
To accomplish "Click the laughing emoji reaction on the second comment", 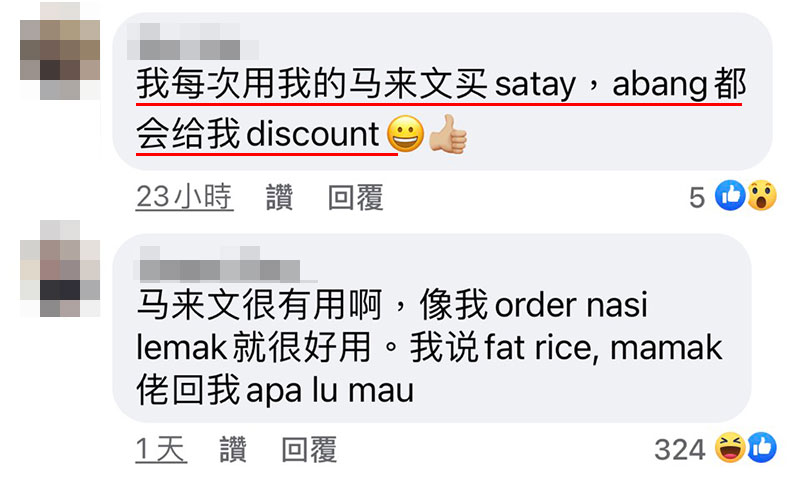I will click(730, 447).
